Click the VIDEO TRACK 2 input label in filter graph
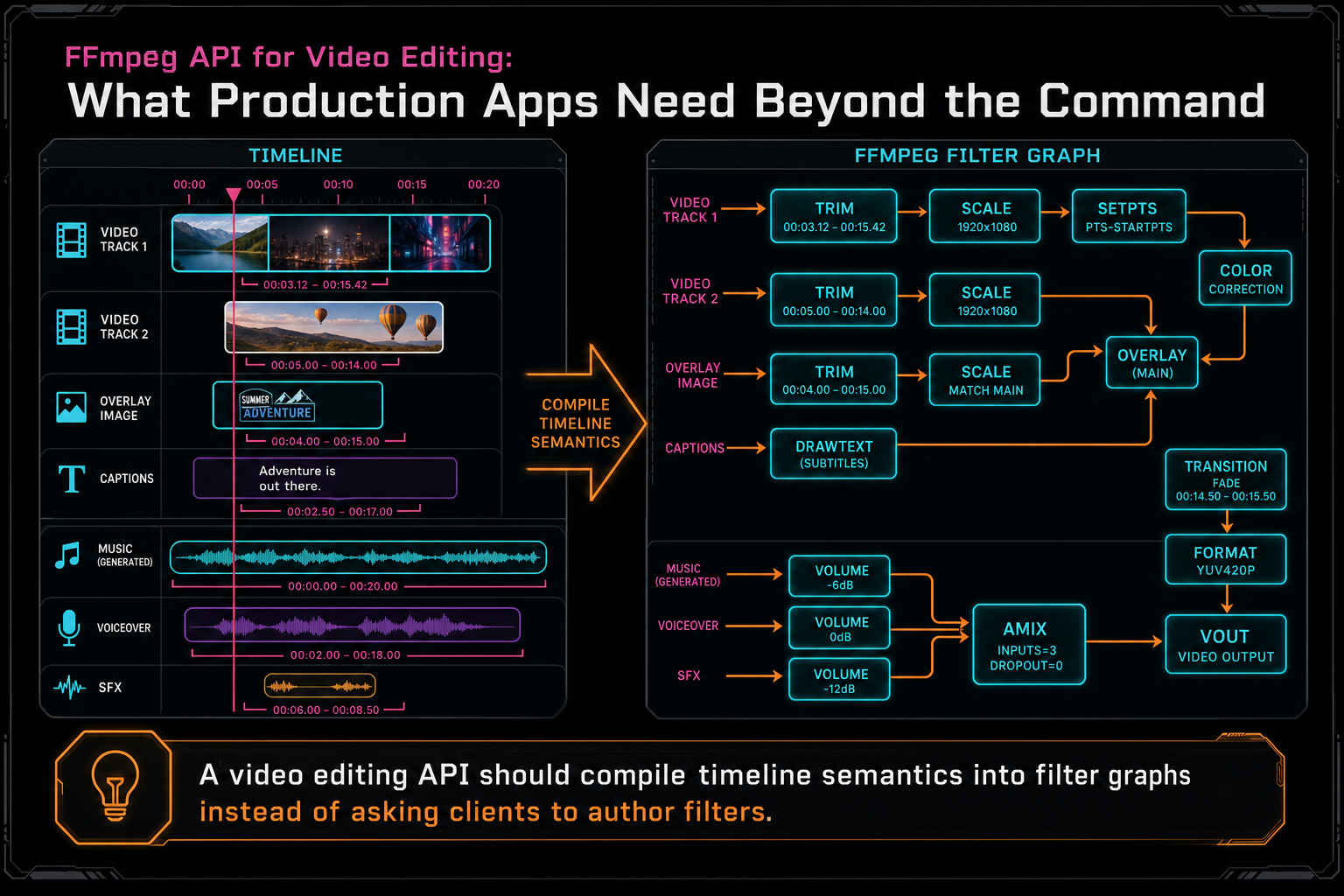Viewport: 1344px width, 896px height. pyautogui.click(x=689, y=291)
